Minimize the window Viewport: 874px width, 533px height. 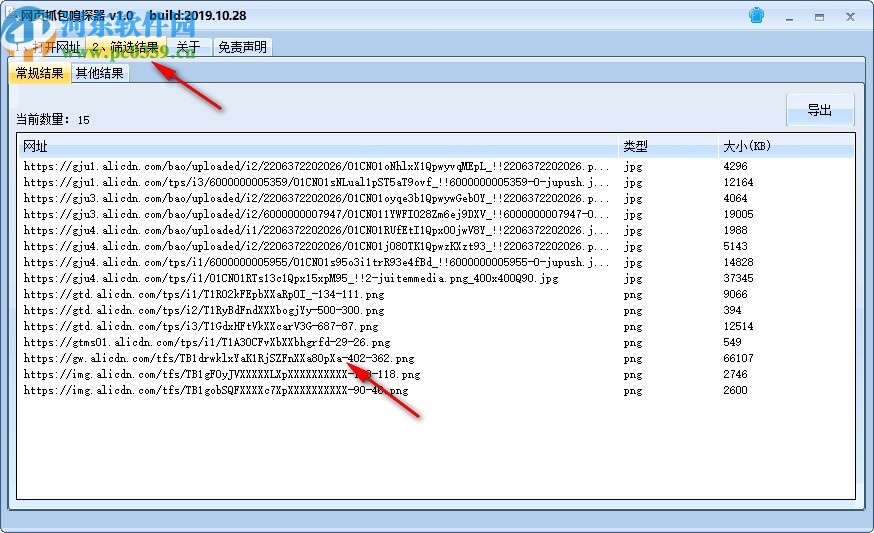click(x=789, y=18)
